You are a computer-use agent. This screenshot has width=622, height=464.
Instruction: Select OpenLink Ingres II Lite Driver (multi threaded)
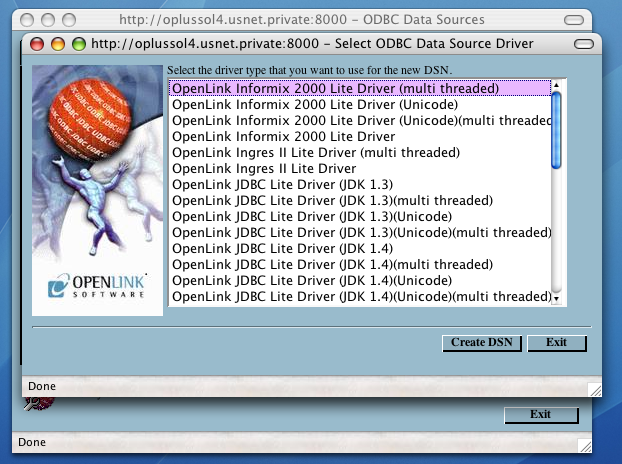coord(360,152)
